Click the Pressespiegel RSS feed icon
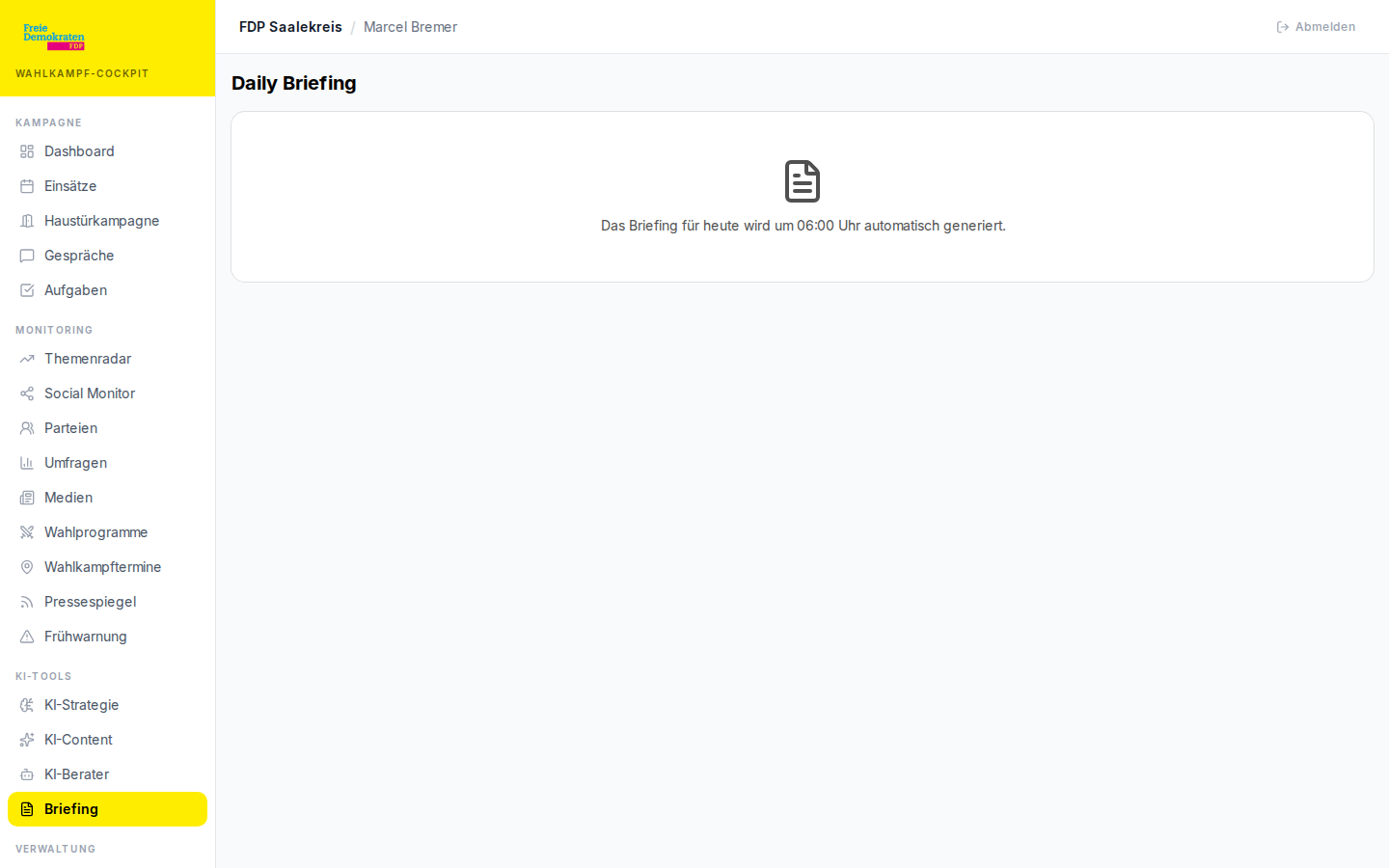The image size is (1389, 868). [27, 602]
